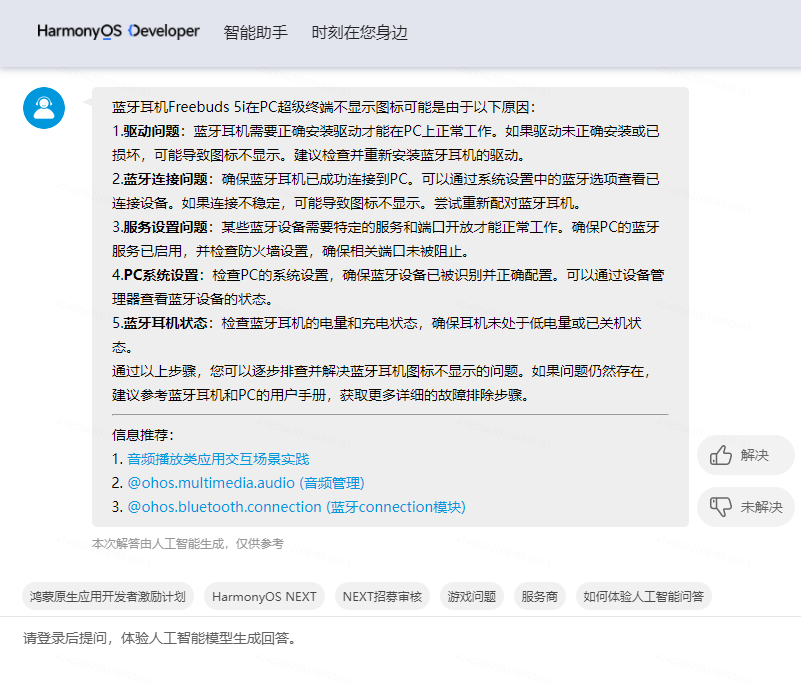Viewport: 801px width, 690px height.
Task: Open the @ohos.bluetooth.connection link
Action: tap(296, 507)
